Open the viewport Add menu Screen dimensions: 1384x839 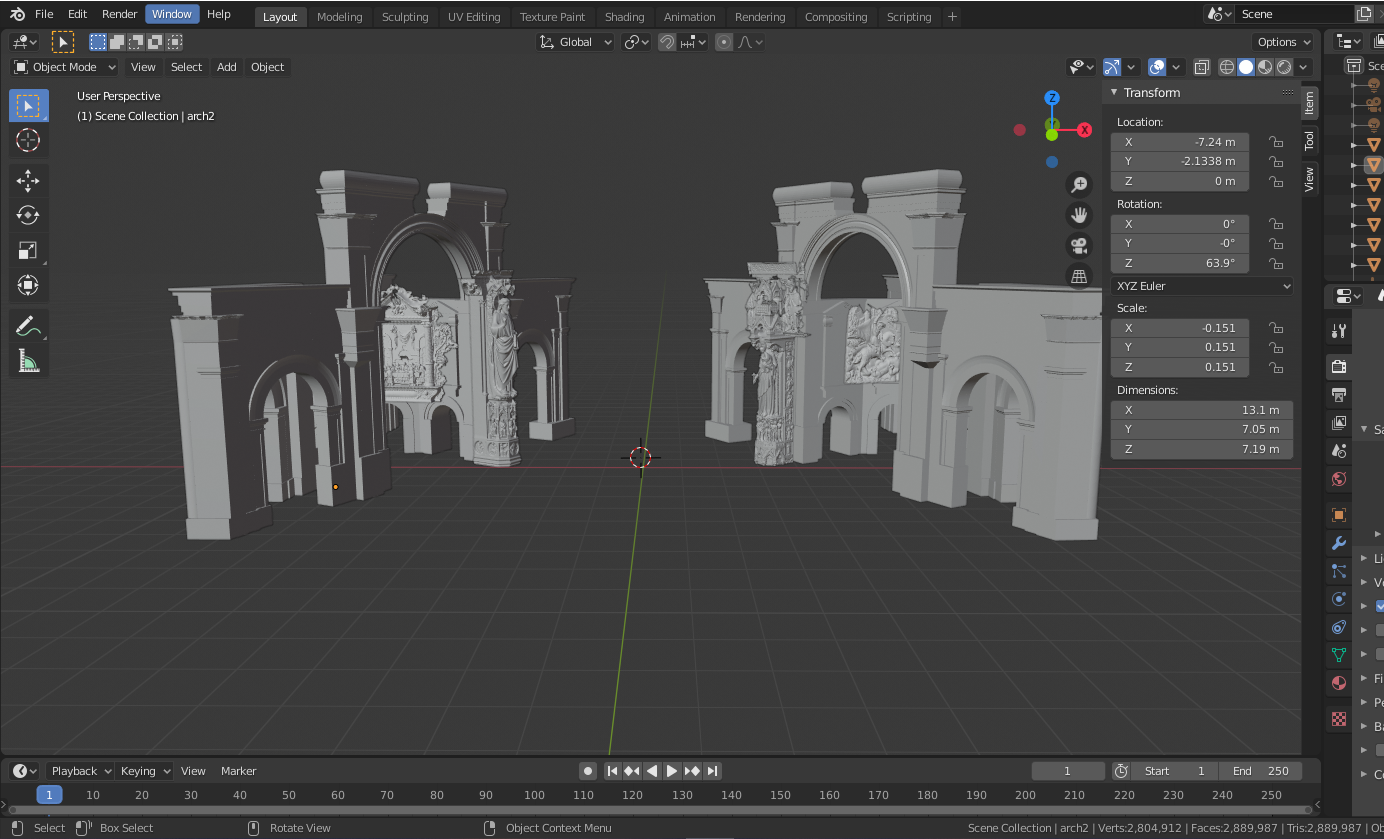[227, 67]
